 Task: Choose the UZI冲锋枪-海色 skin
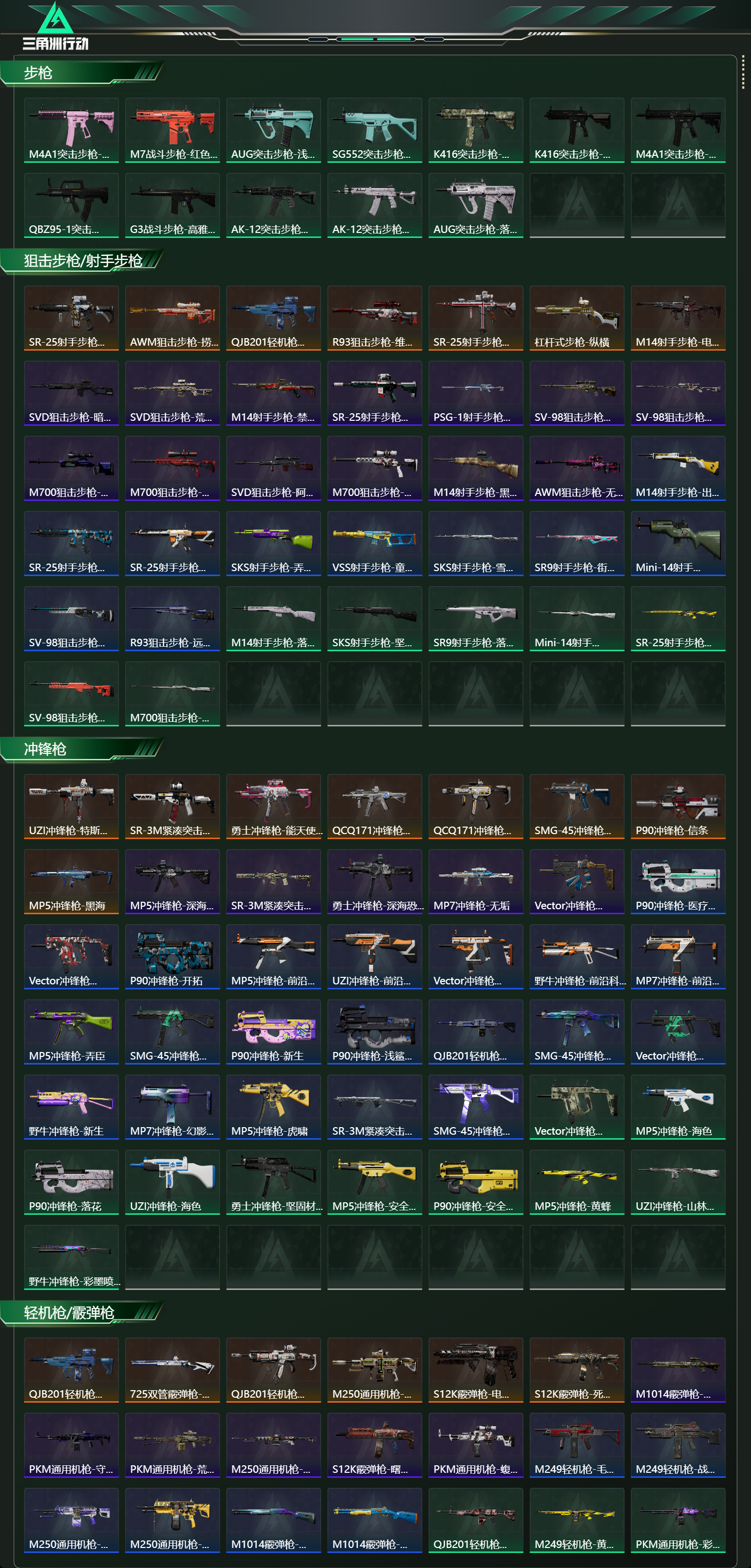click(173, 1182)
